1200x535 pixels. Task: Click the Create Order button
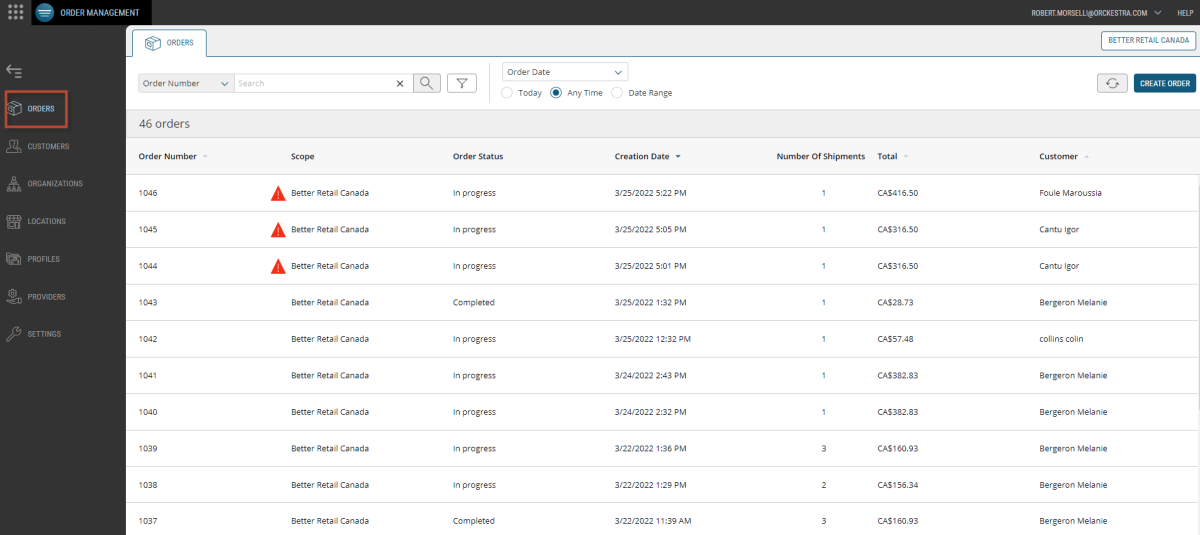pos(1164,83)
